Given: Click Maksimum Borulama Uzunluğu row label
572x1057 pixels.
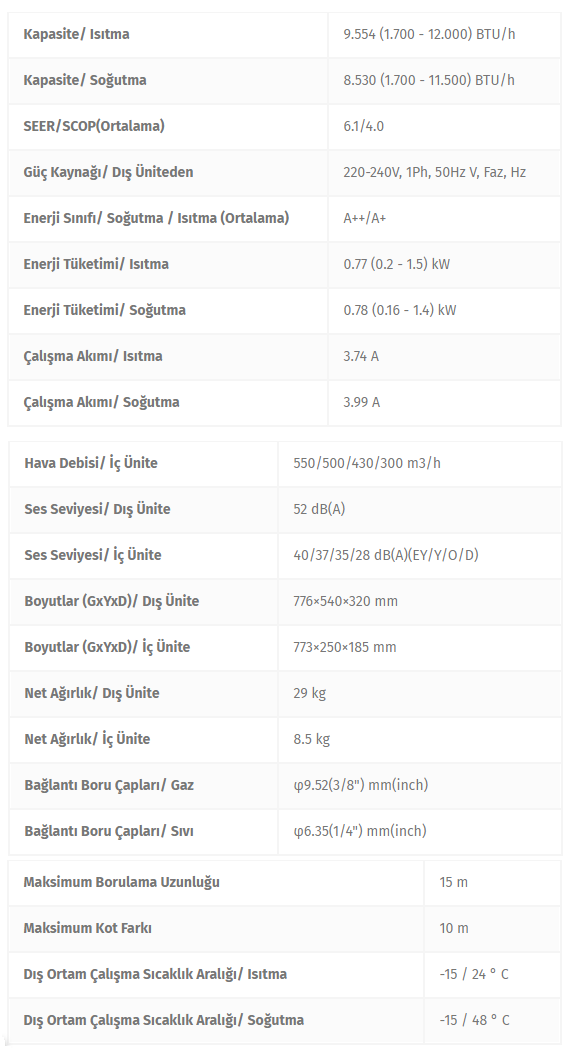Looking at the screenshot, I should coord(121,882).
